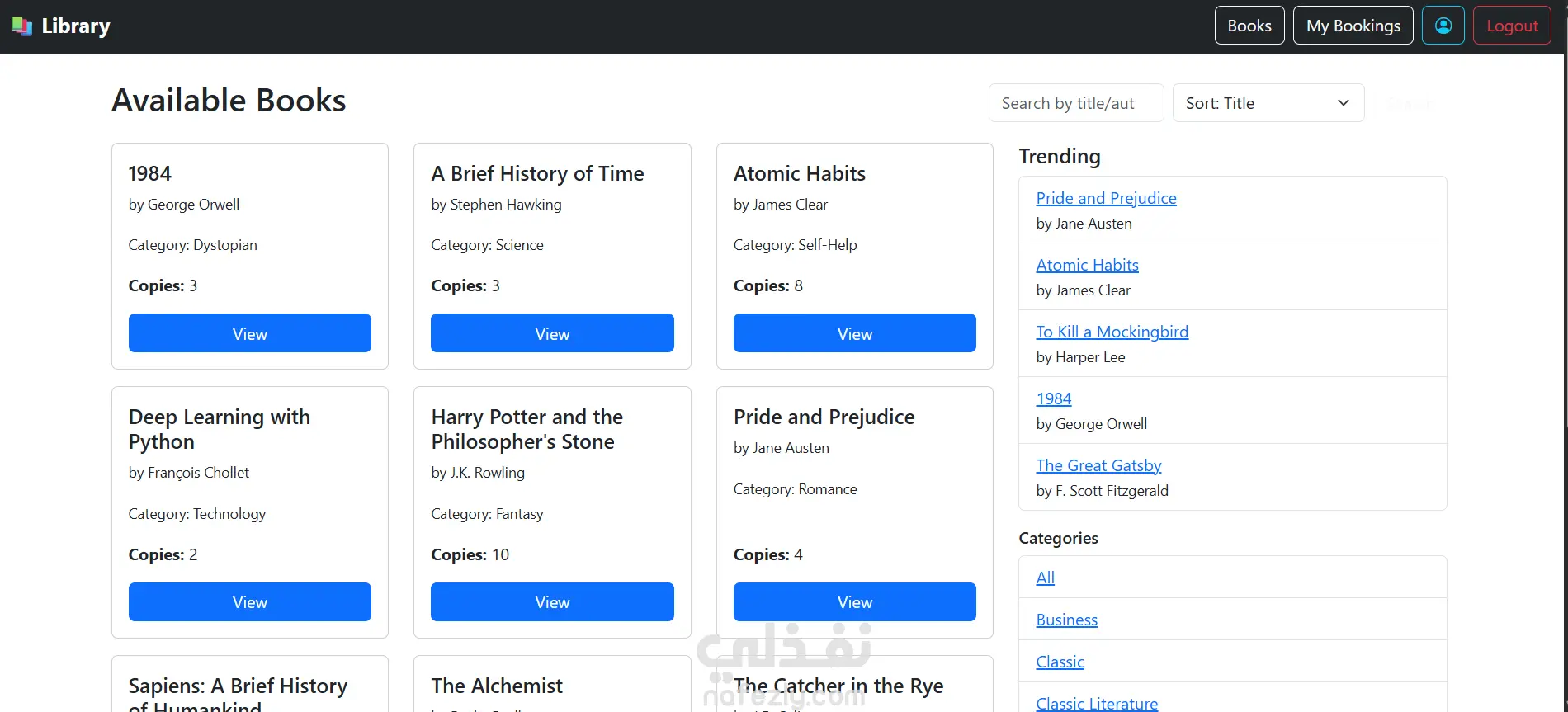Filter by Business category
Screen dimensions: 1568x712
point(1066,620)
